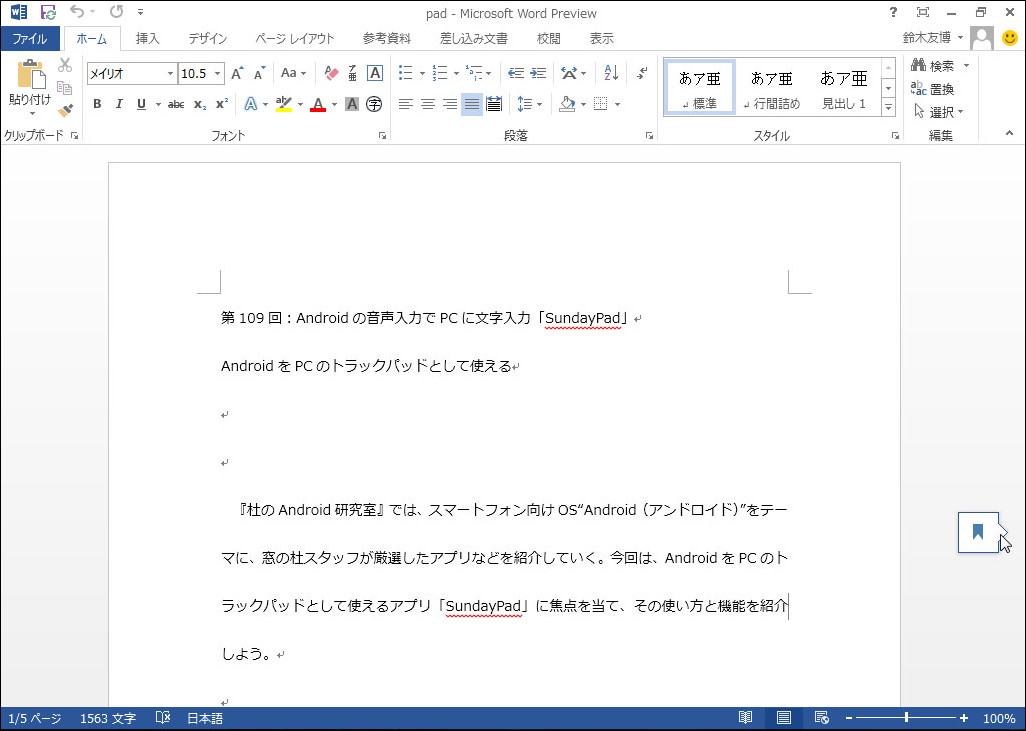Apply bold formatting to text

coord(97,104)
